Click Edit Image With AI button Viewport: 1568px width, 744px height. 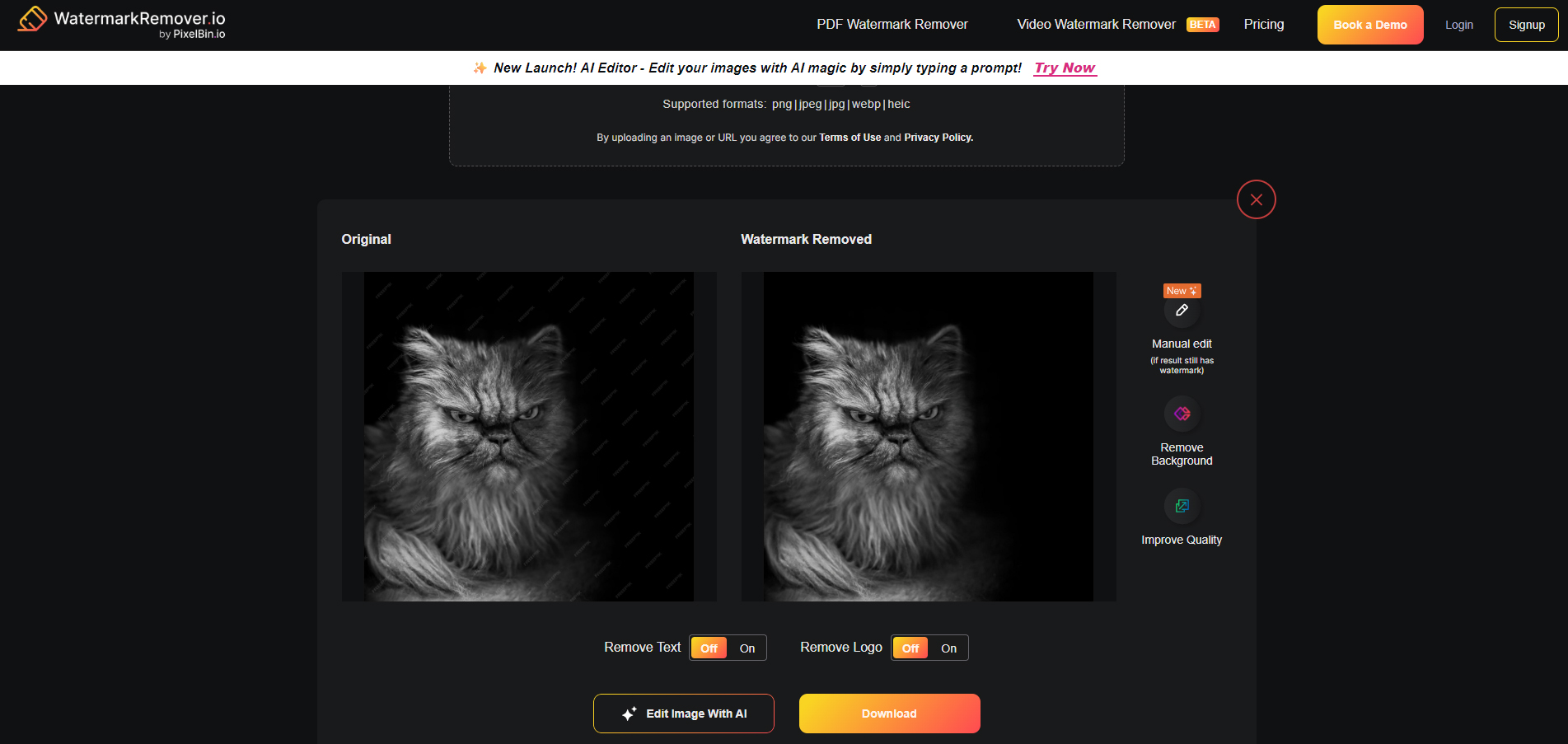(x=683, y=714)
